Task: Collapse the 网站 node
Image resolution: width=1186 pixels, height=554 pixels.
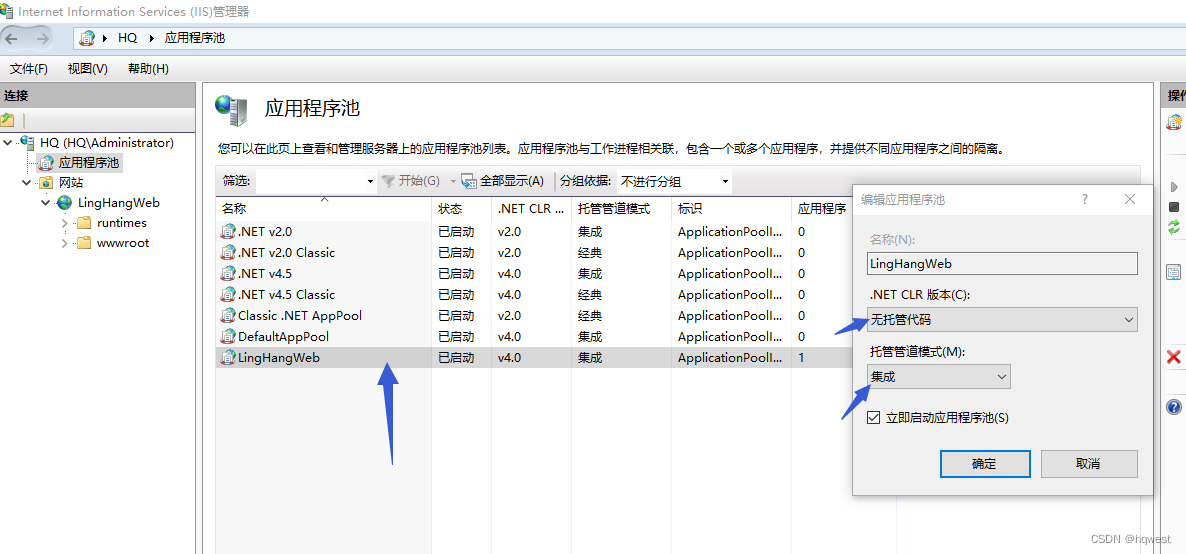Action: pyautogui.click(x=26, y=182)
